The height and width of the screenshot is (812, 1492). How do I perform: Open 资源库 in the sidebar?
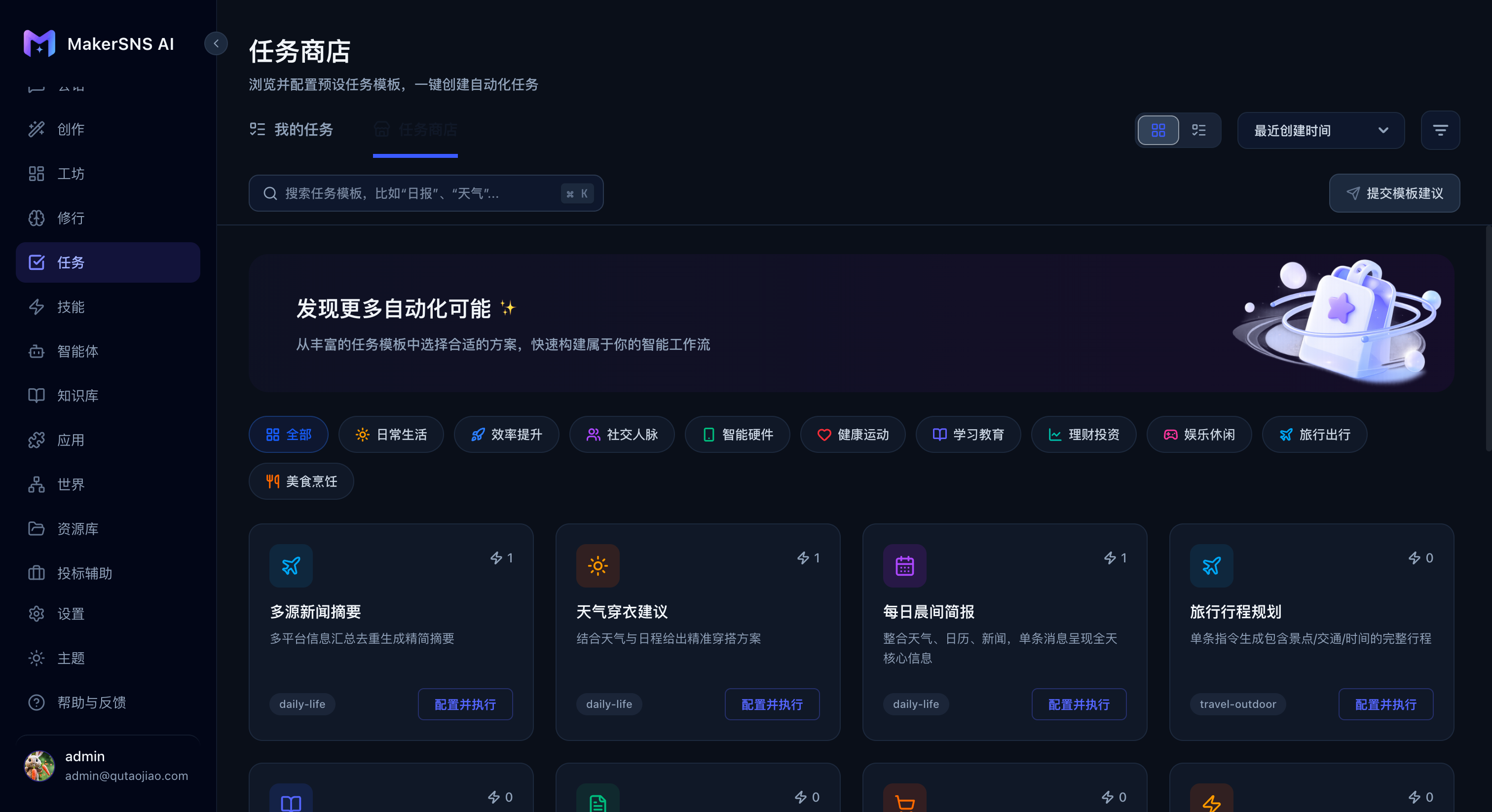[108, 529]
